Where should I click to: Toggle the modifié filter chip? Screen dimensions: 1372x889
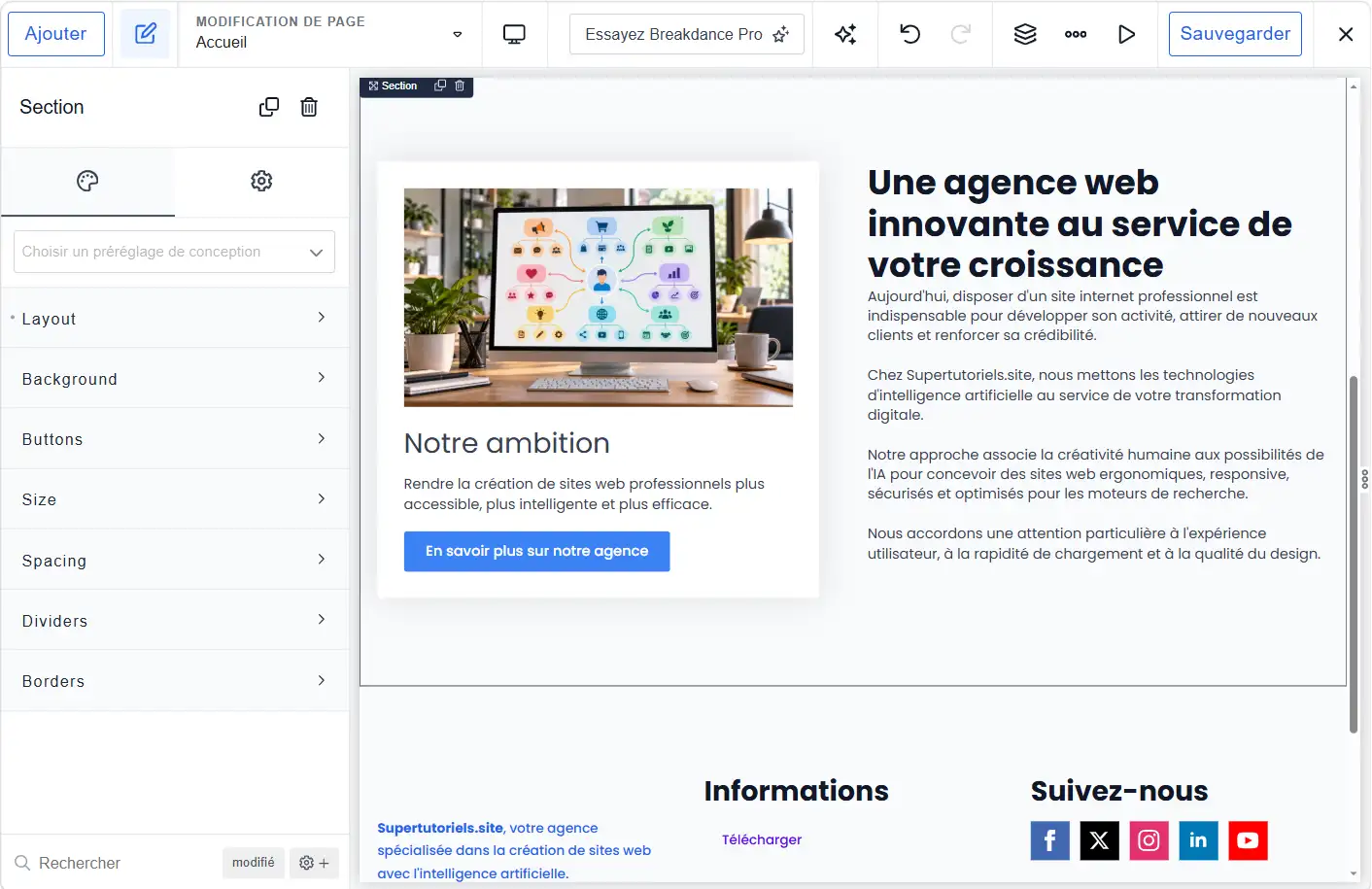pyautogui.click(x=254, y=863)
